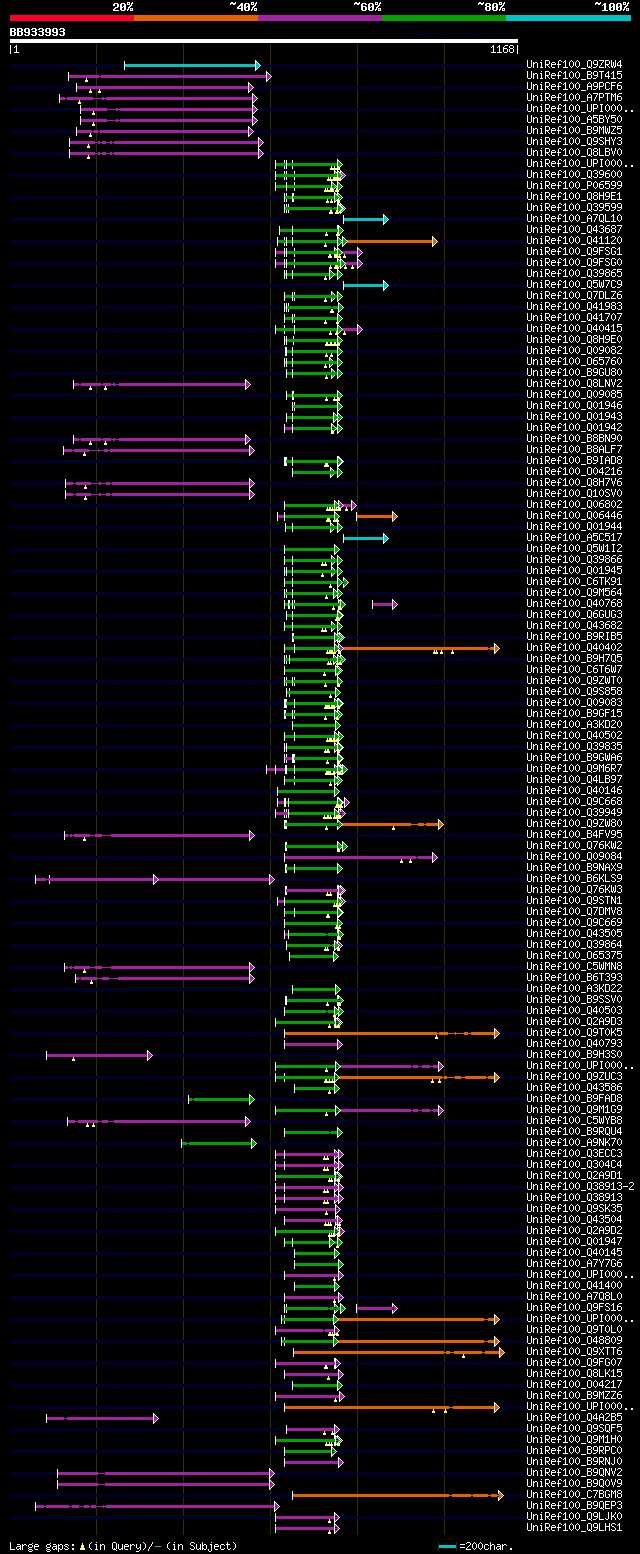Viewport: 640px width, 1554px height.
Task: Click the orange ~40% legend color segment
Action: coord(195,18)
